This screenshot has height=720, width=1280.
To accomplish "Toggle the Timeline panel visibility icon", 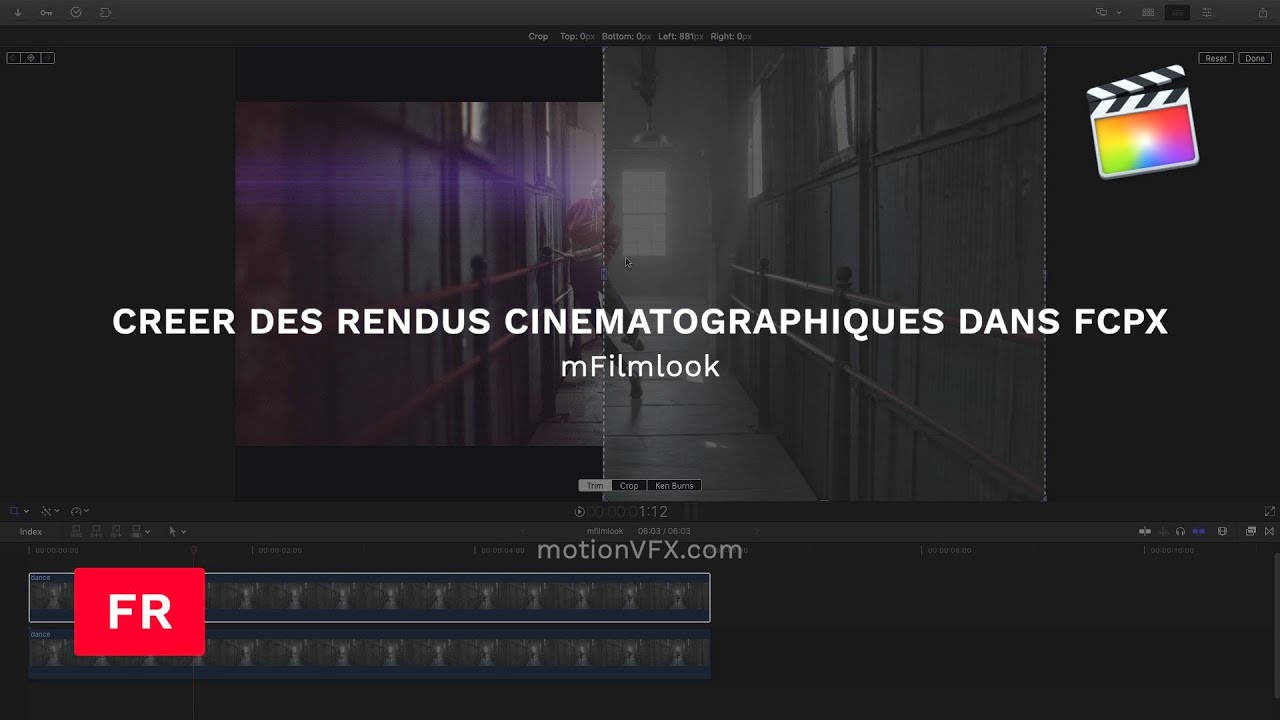I will click(1178, 13).
